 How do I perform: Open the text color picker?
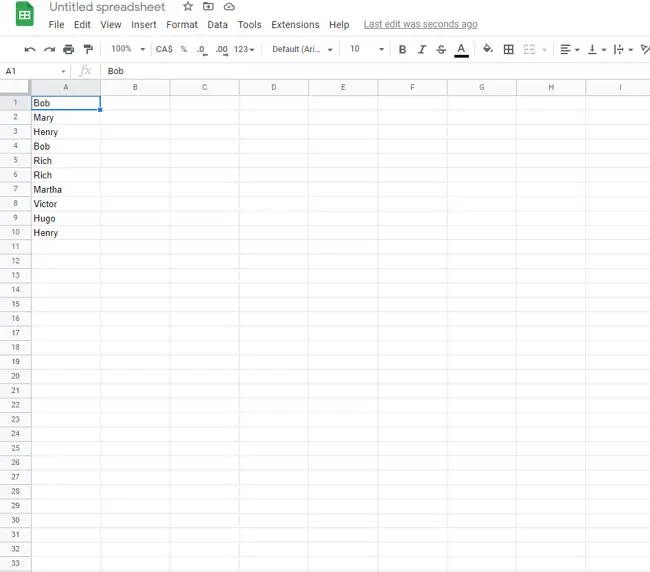point(461,49)
